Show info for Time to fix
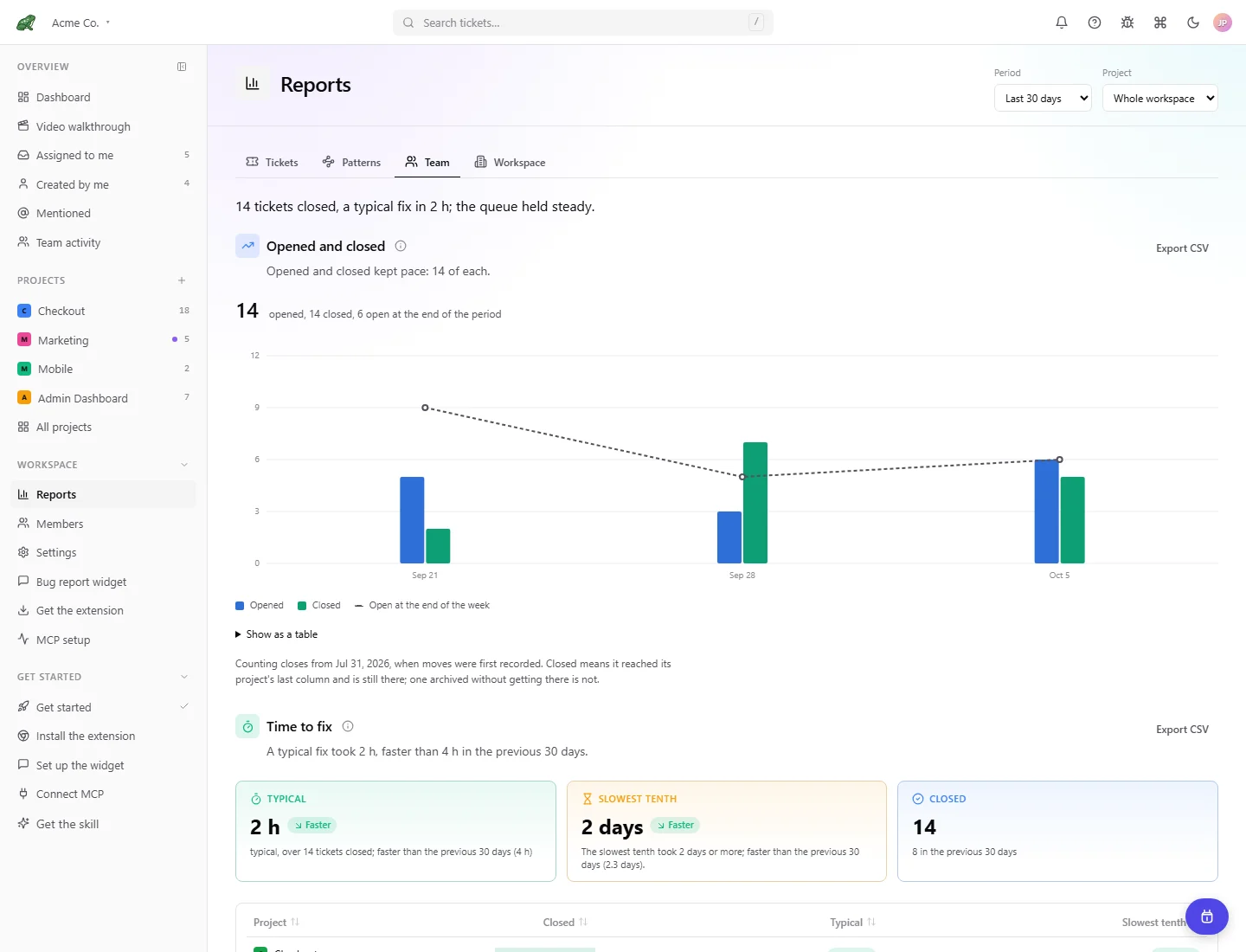The height and width of the screenshot is (952, 1246). pos(348,726)
